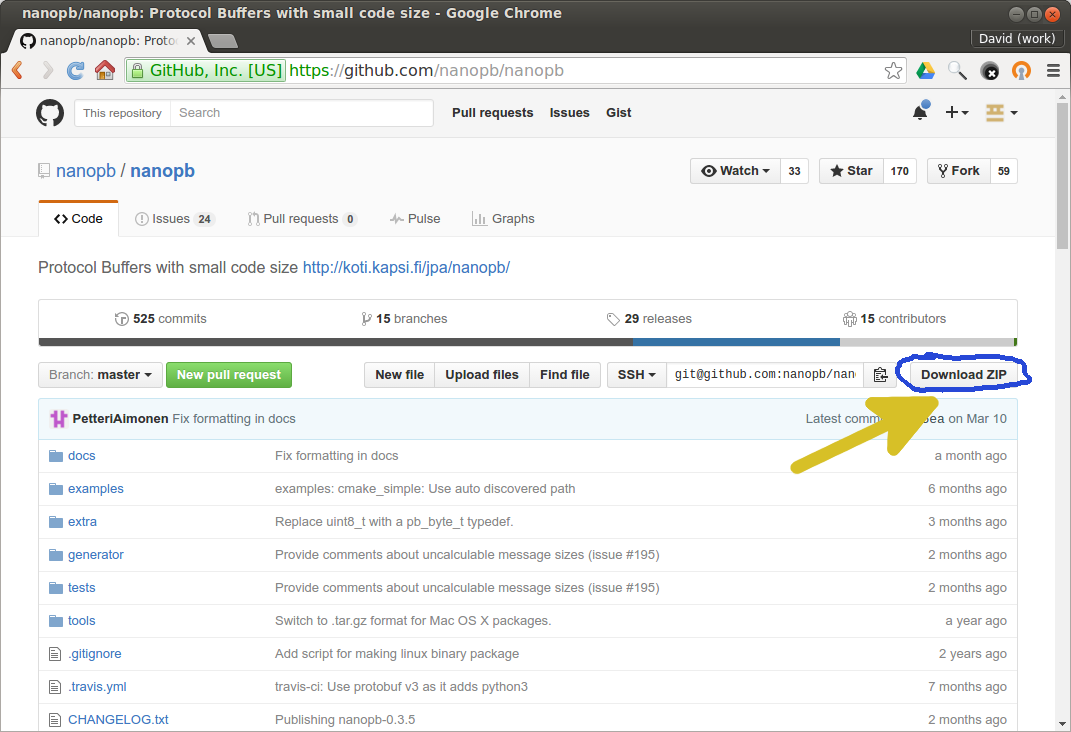The image size is (1071, 732).
Task: View the 29 releases
Action: pos(649,319)
